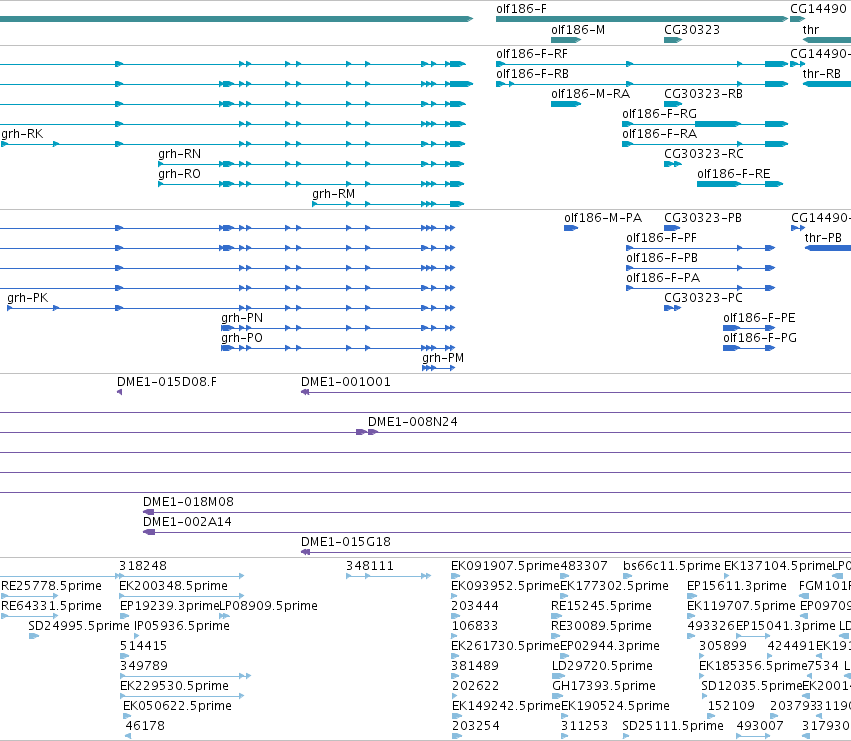Click clone DME1-008N24 label
The width and height of the screenshot is (851, 741).
pyautogui.click(x=413, y=423)
